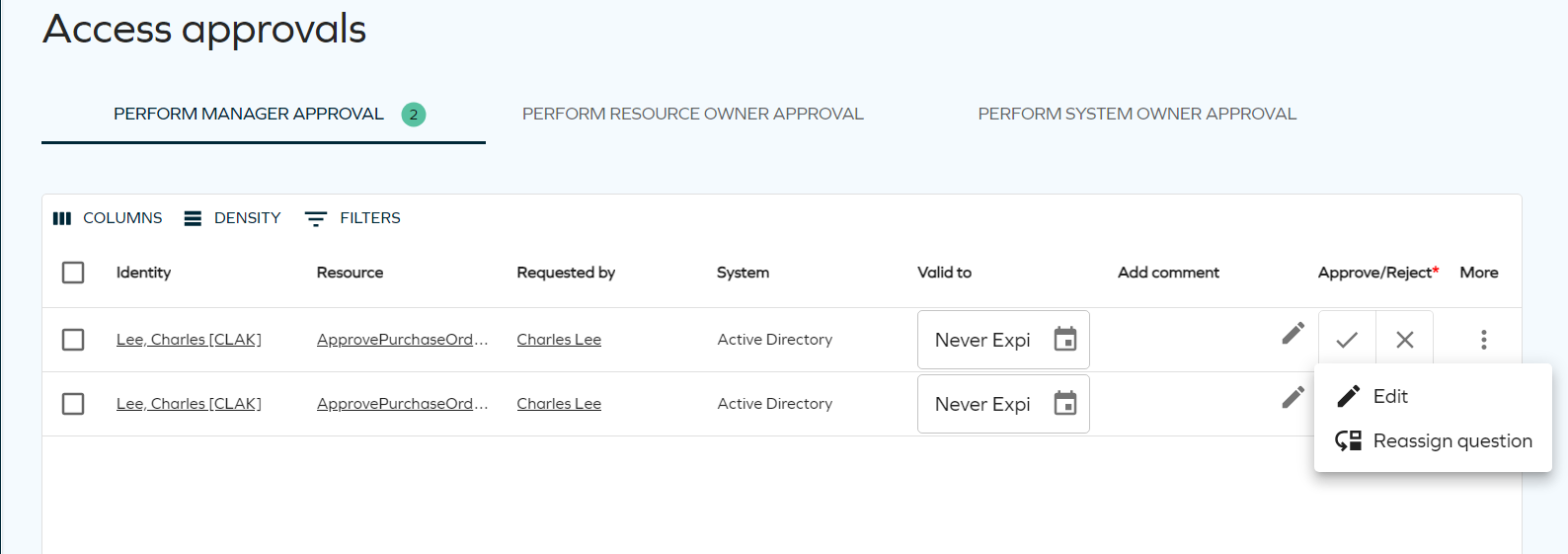This screenshot has width=1568, height=554.
Task: Open second row Charles Lee requester link
Action: (x=559, y=404)
